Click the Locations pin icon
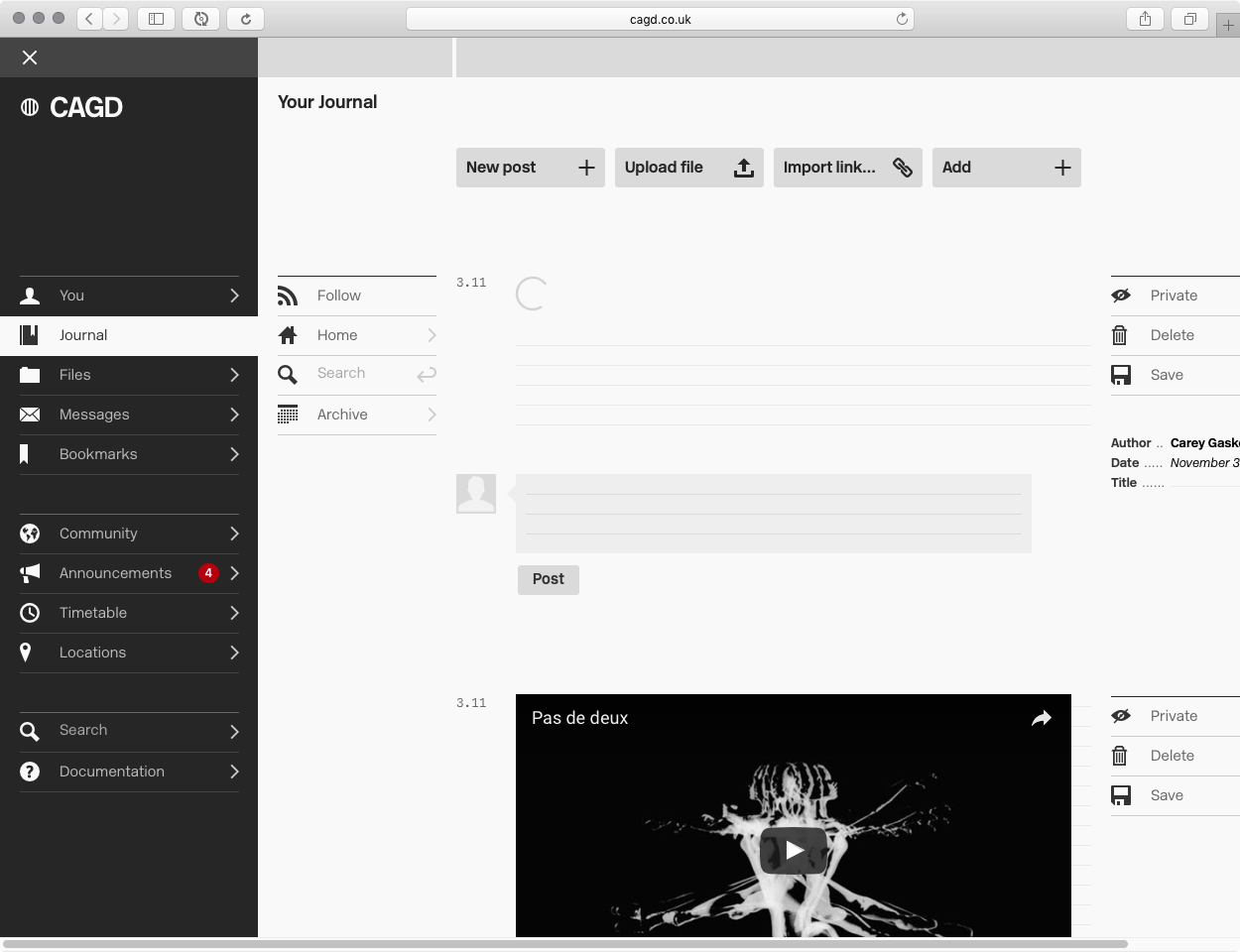Screen dimensions: 1240x952 point(26,653)
